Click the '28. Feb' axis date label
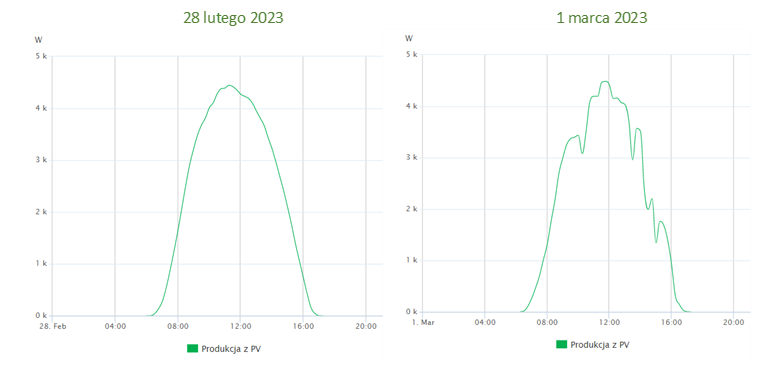Screen dimensions: 769x384 [52, 326]
